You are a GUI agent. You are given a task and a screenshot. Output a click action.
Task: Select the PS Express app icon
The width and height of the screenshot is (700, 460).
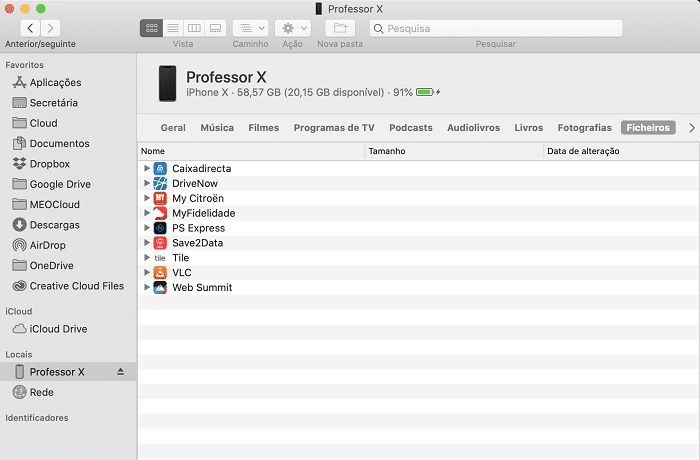(x=160, y=228)
